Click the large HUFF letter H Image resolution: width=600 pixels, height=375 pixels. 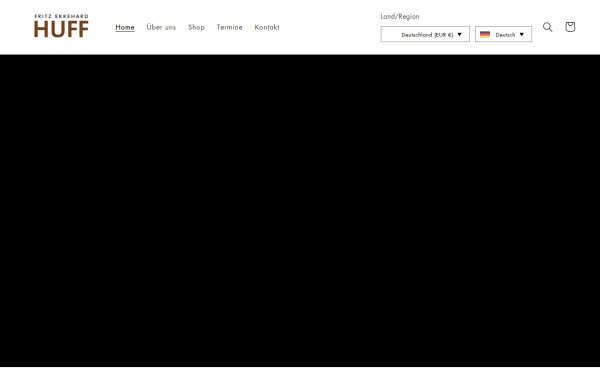(x=41, y=29)
